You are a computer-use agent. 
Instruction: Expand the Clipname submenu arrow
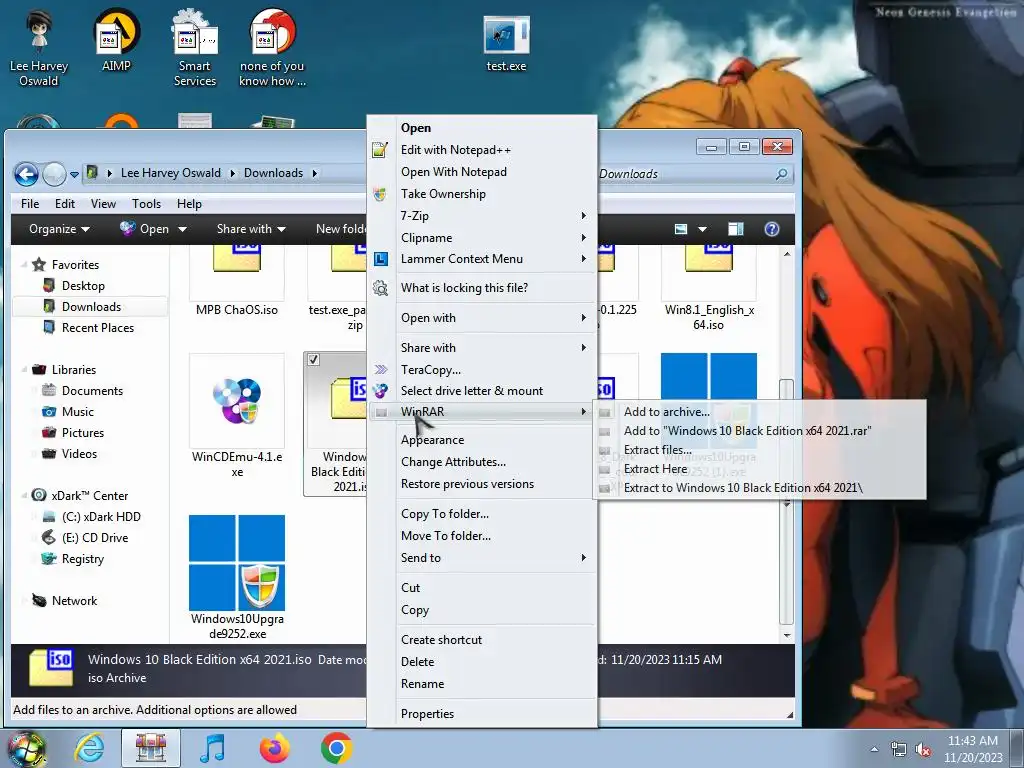583,238
